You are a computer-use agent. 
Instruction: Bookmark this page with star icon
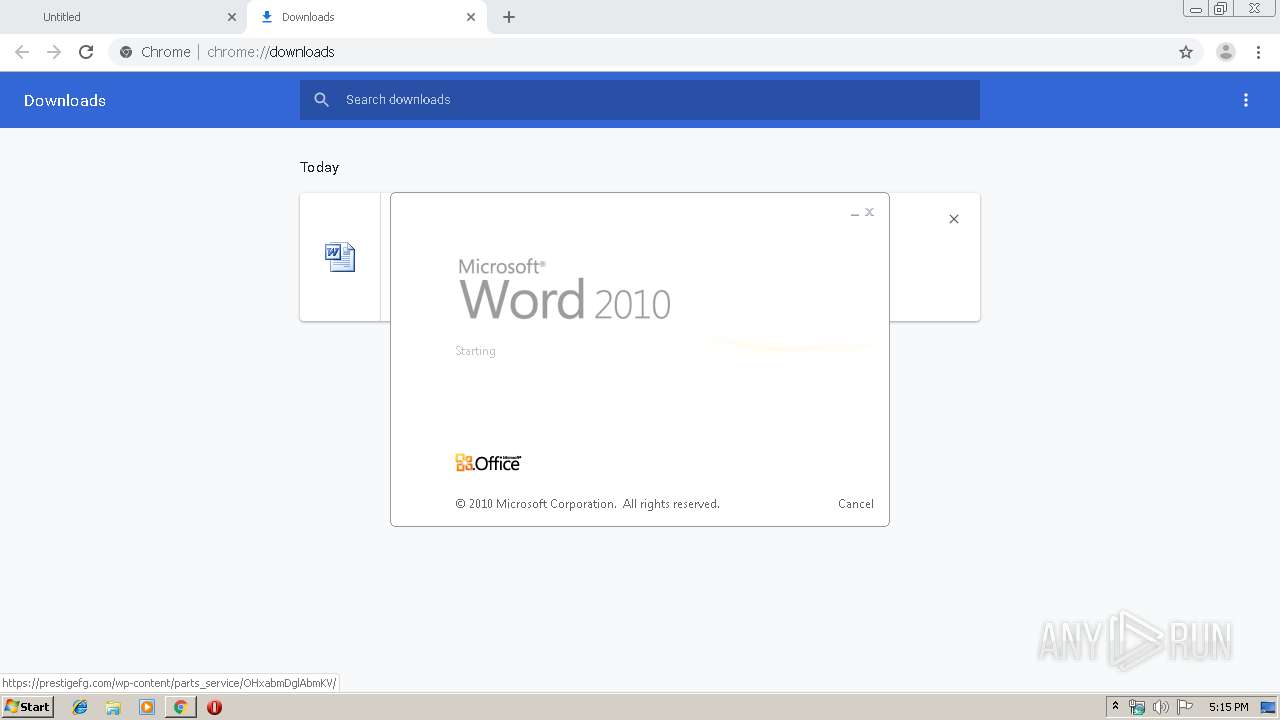coord(1186,52)
